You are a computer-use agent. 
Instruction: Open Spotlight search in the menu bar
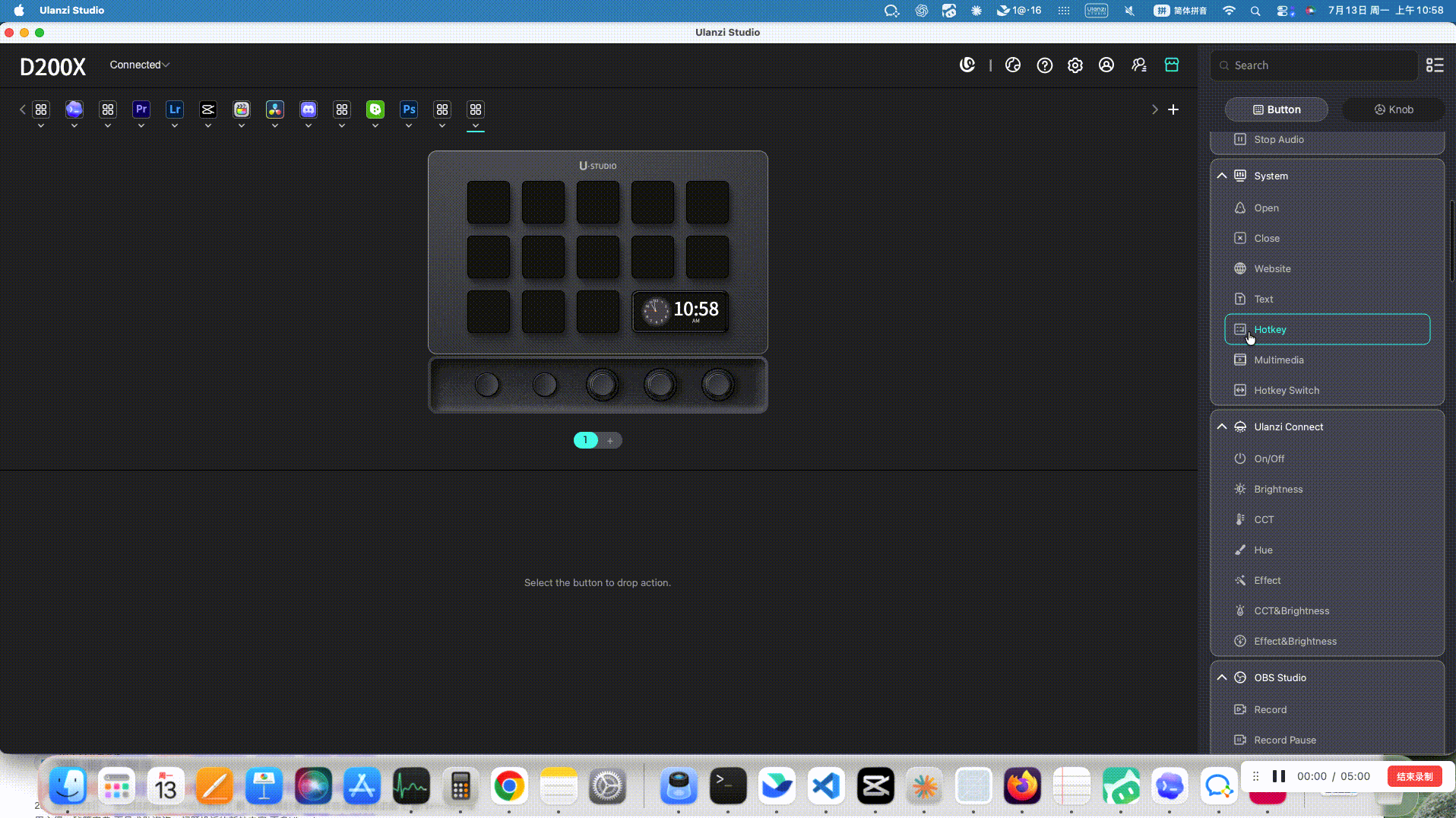[1255, 11]
